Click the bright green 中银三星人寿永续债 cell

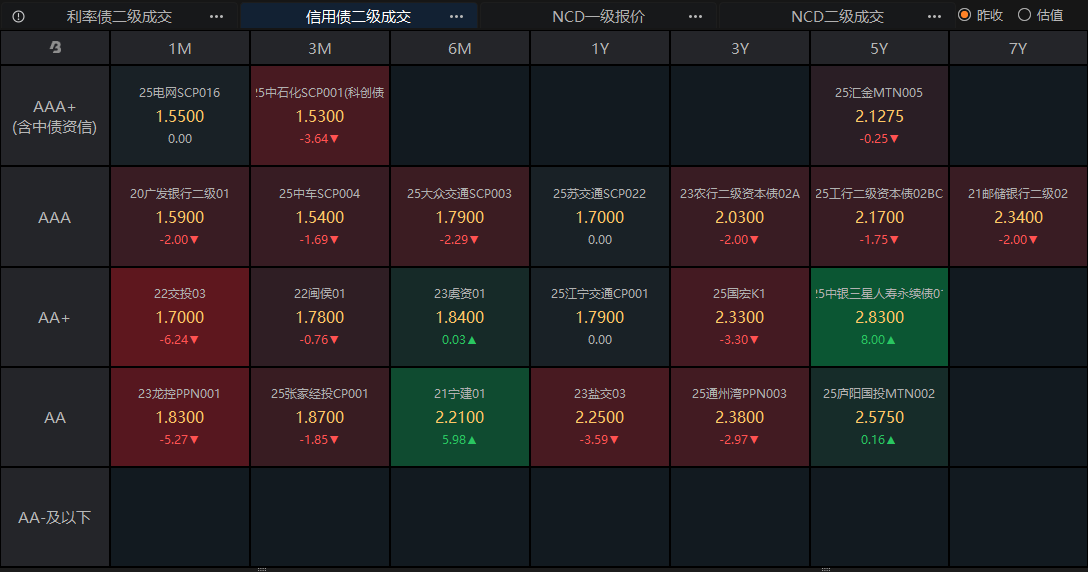[x=879, y=317]
